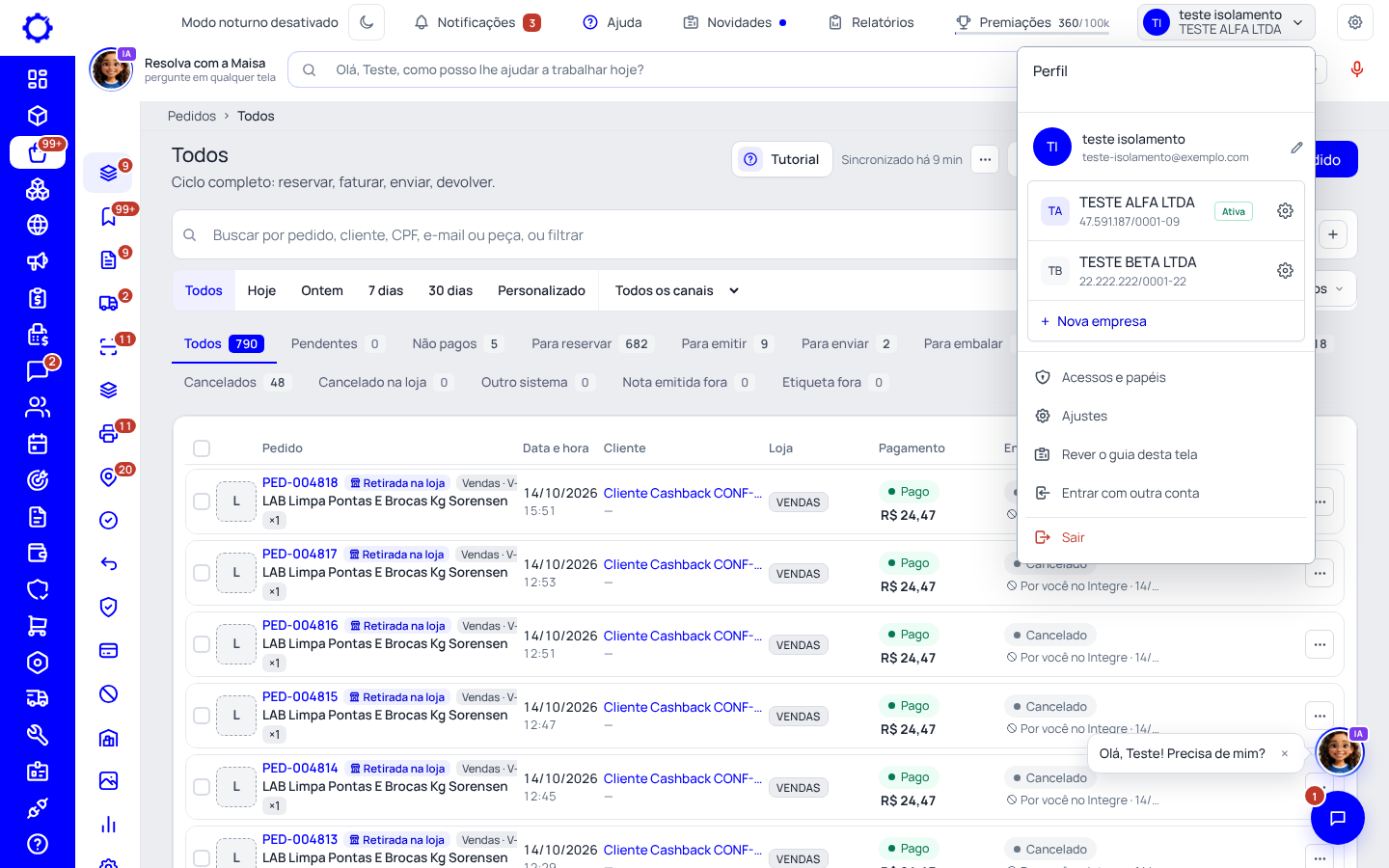
Task: Switch to the Para reservar tab
Action: click(592, 343)
